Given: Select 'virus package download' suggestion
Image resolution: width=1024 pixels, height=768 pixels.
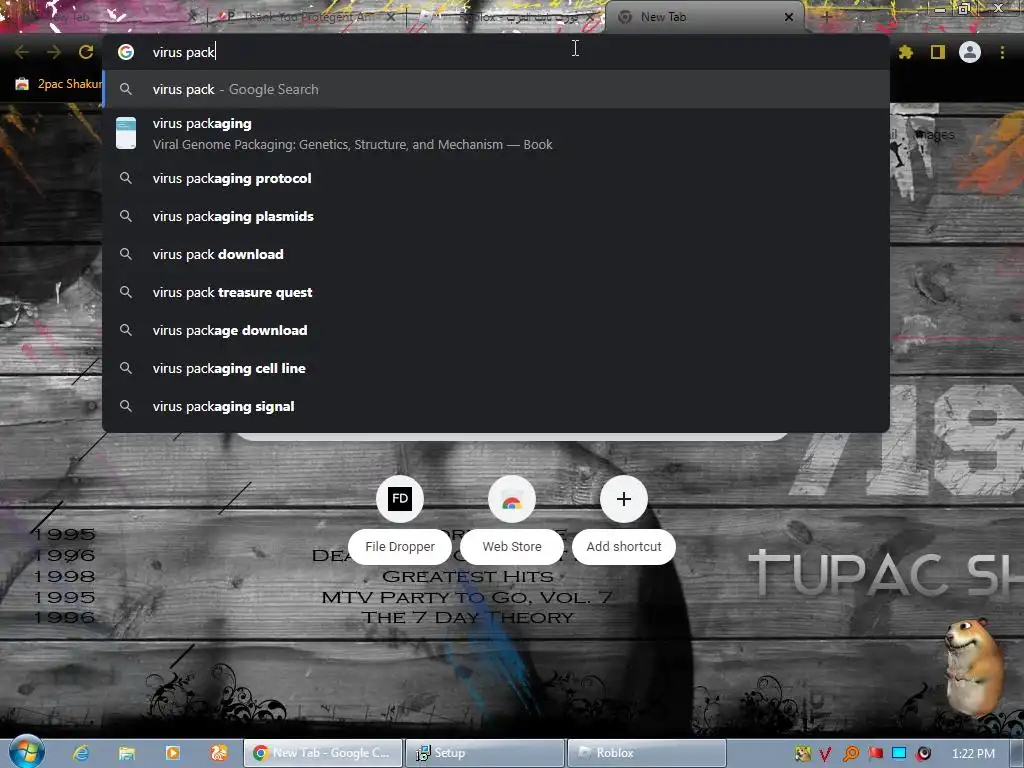Looking at the screenshot, I should [496, 330].
